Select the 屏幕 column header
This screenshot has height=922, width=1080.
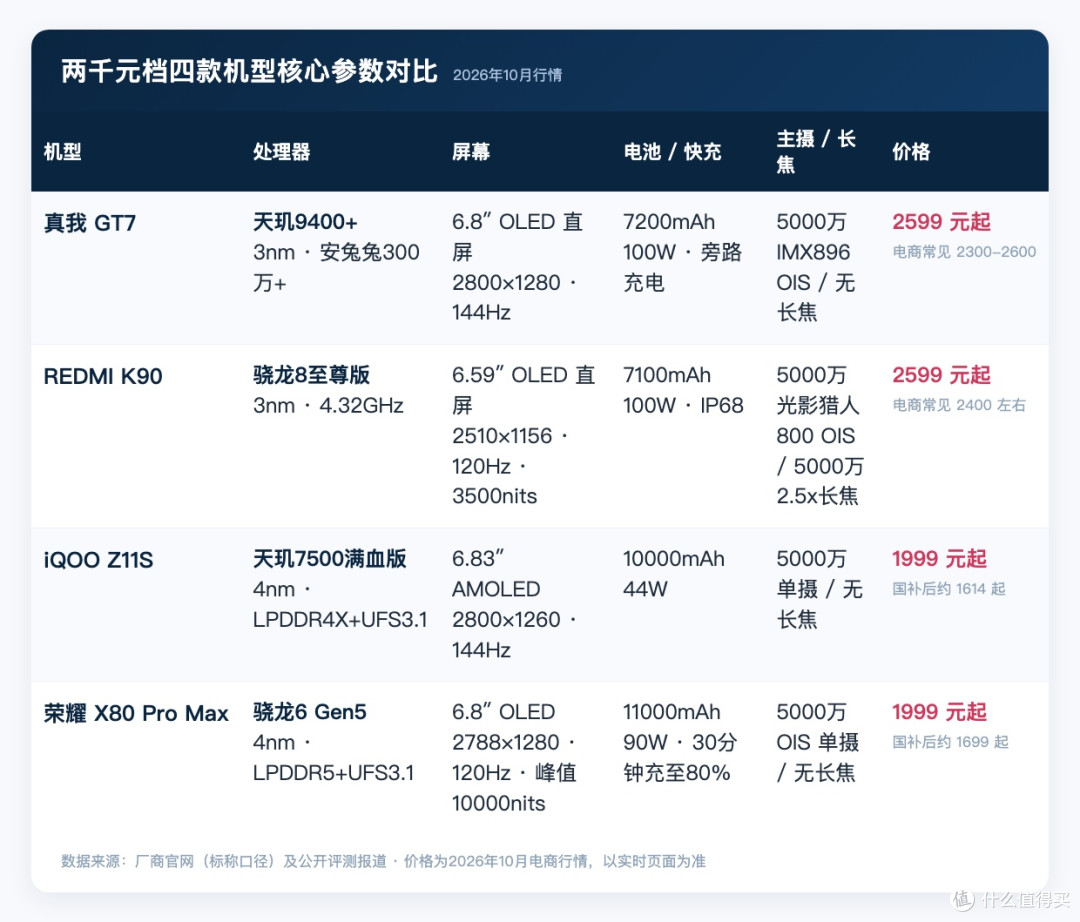tap(471, 151)
